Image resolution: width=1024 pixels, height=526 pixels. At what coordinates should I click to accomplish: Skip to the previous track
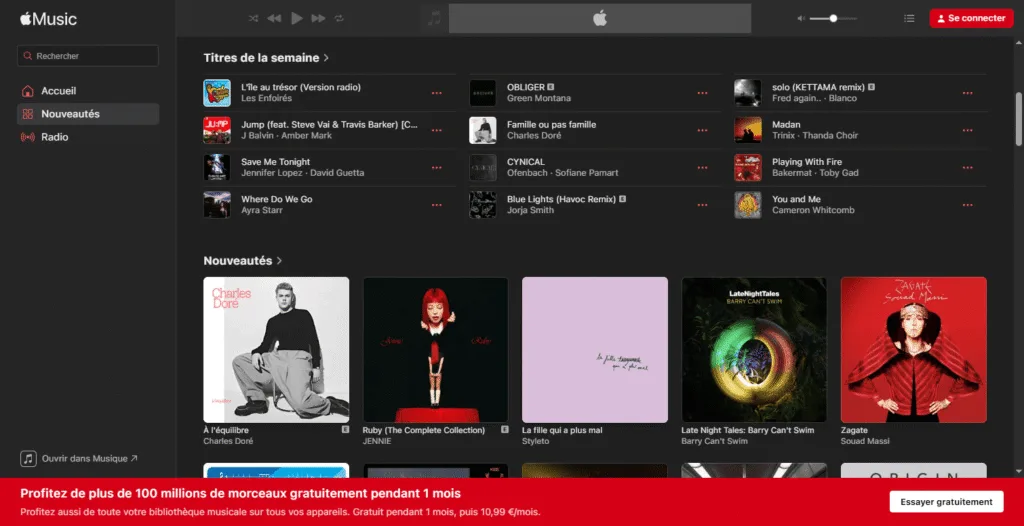pos(274,18)
